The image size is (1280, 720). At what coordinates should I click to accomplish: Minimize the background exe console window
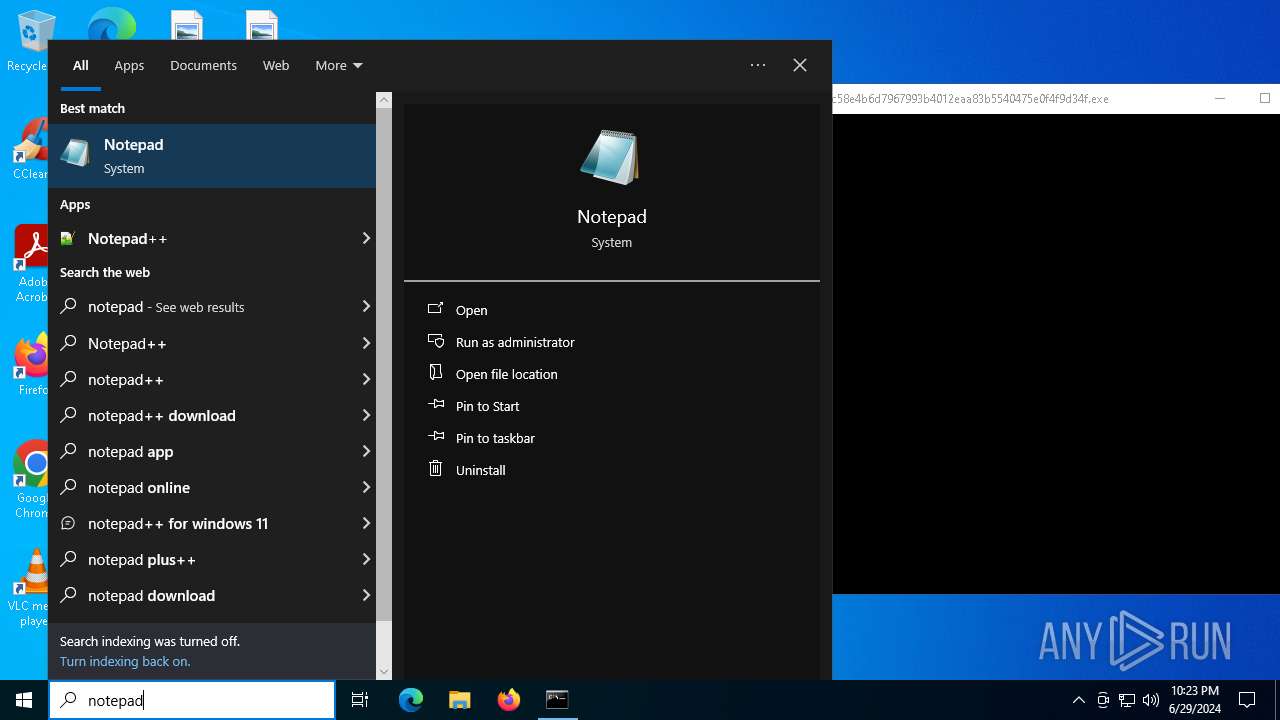1219,98
